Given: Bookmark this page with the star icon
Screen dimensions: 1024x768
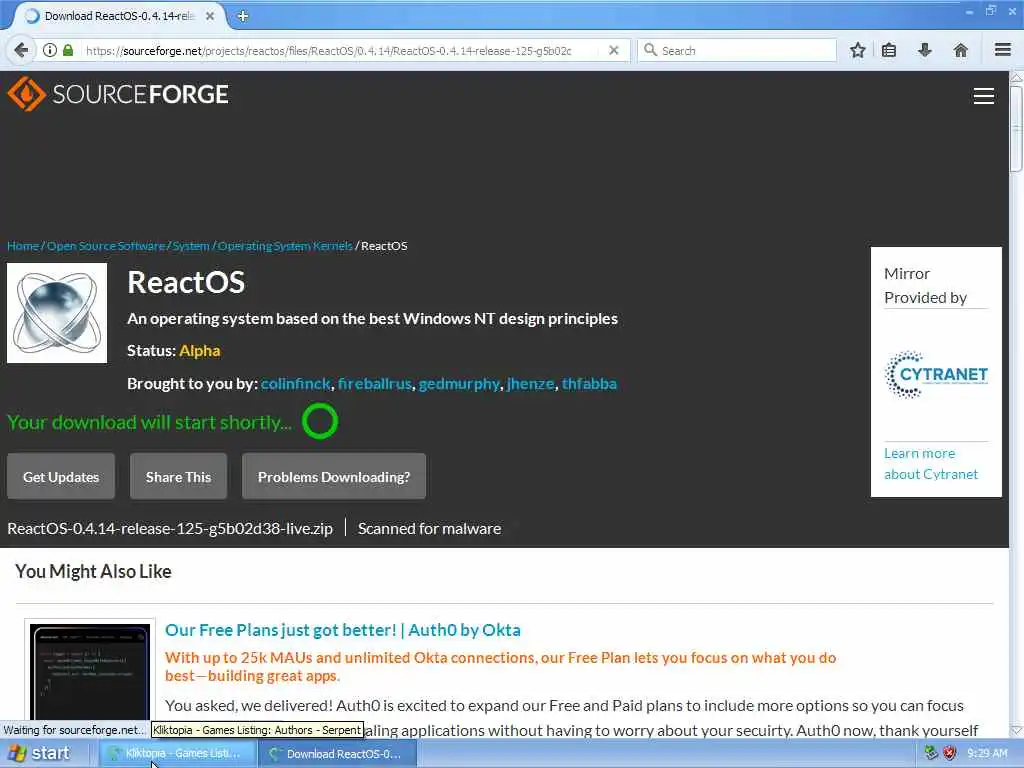Looking at the screenshot, I should coord(857,50).
